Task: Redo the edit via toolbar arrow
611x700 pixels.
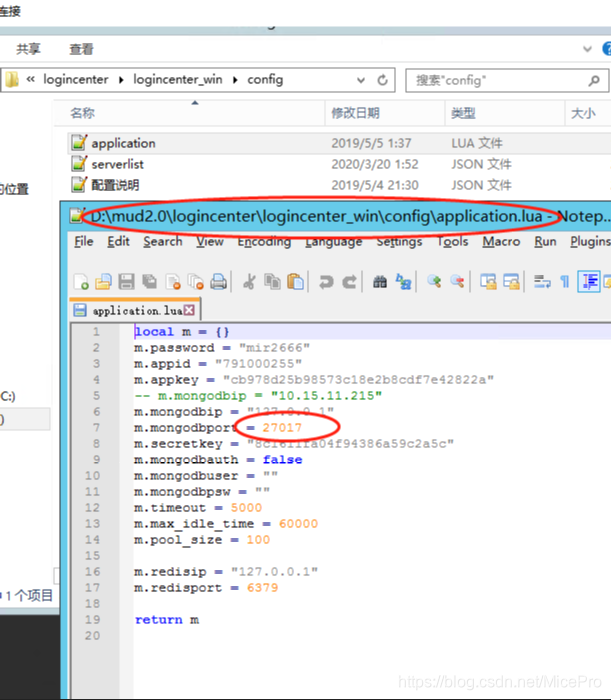Action: point(349,282)
